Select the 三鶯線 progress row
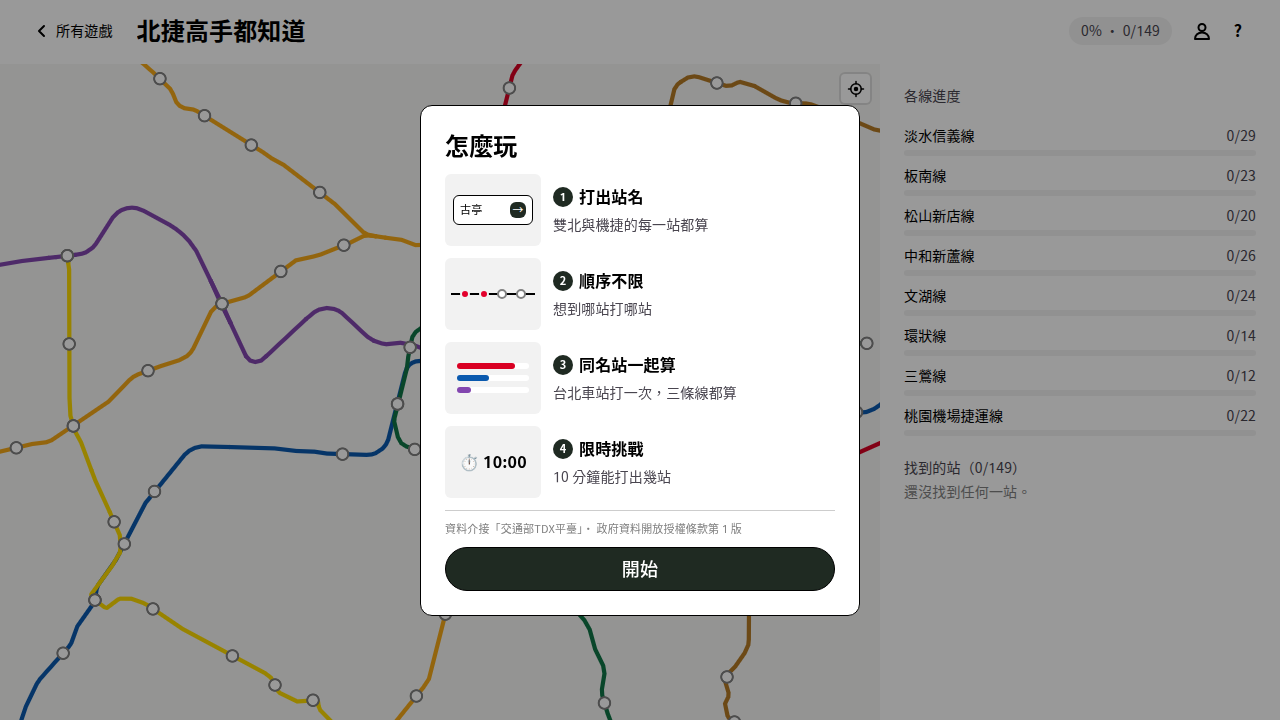This screenshot has height=720, width=1280. (x=1080, y=380)
